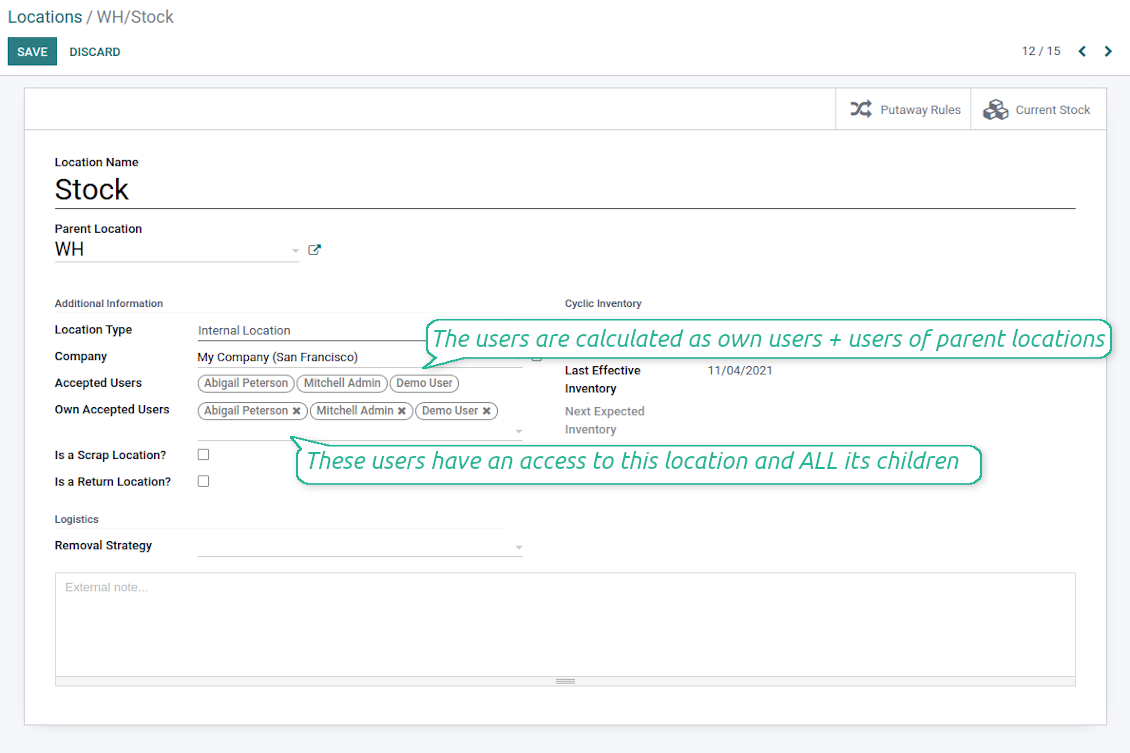Click the Current Stock cubes icon
The image size is (1130, 753).
coord(995,110)
